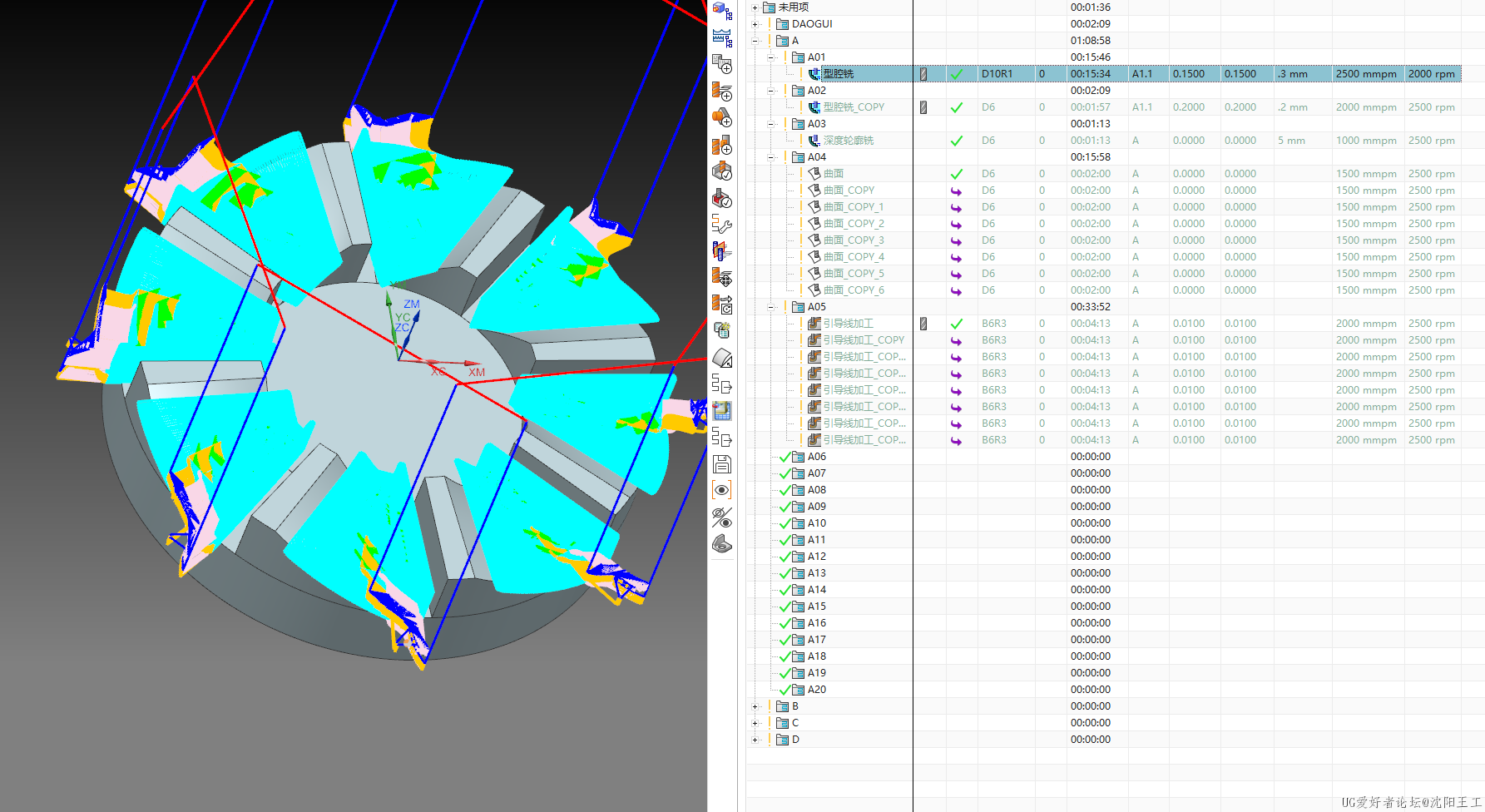This screenshot has height=812, width=1485.
Task: Expand the C program group
Action: pyautogui.click(x=755, y=723)
